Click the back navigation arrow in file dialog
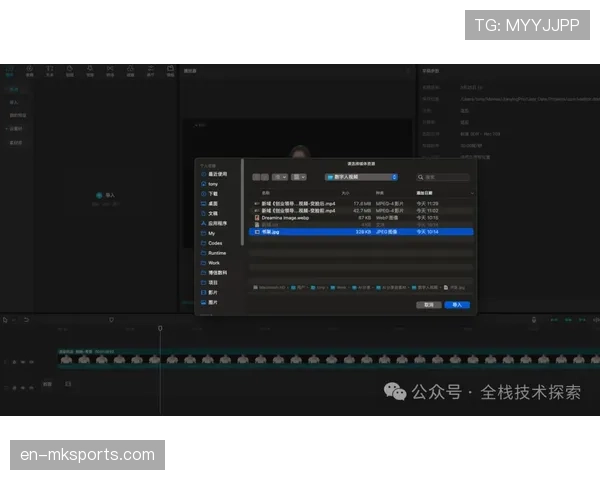The image size is (600, 480). coord(254,176)
